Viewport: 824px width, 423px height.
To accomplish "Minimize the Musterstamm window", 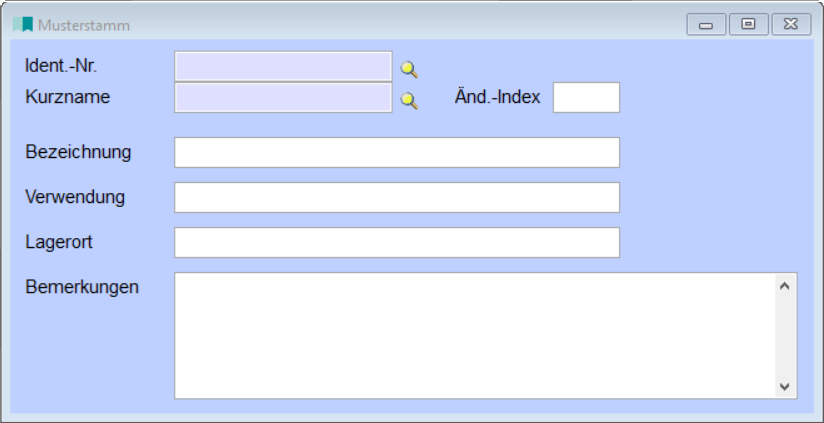I will click(x=706, y=24).
